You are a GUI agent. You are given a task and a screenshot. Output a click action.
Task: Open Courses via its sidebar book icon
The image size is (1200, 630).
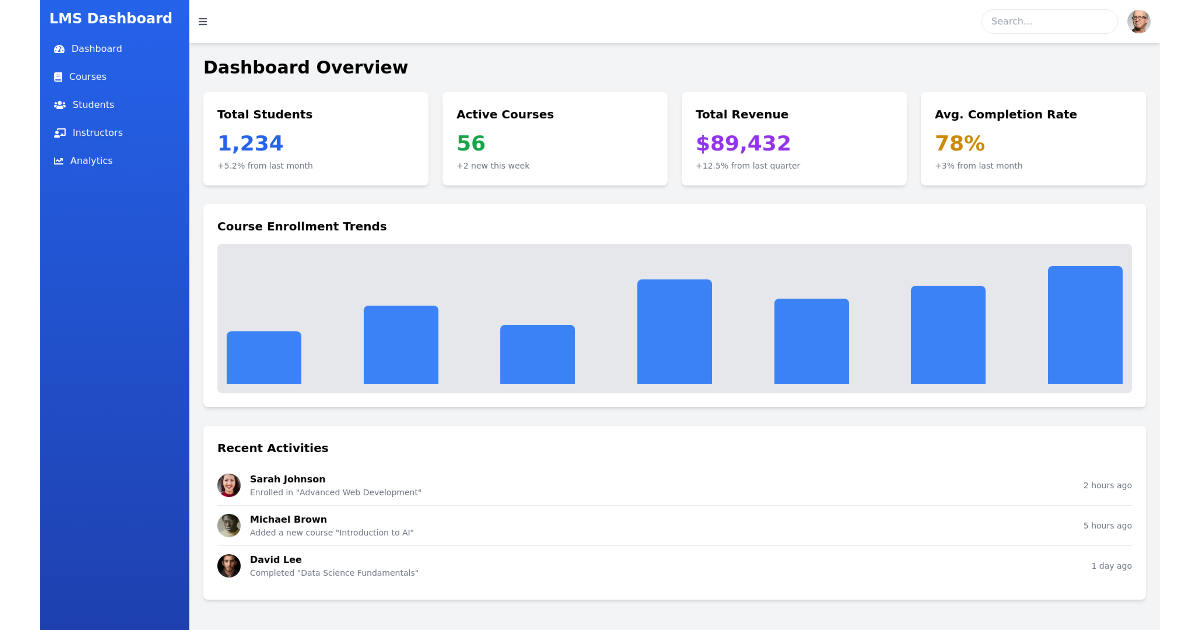58,76
